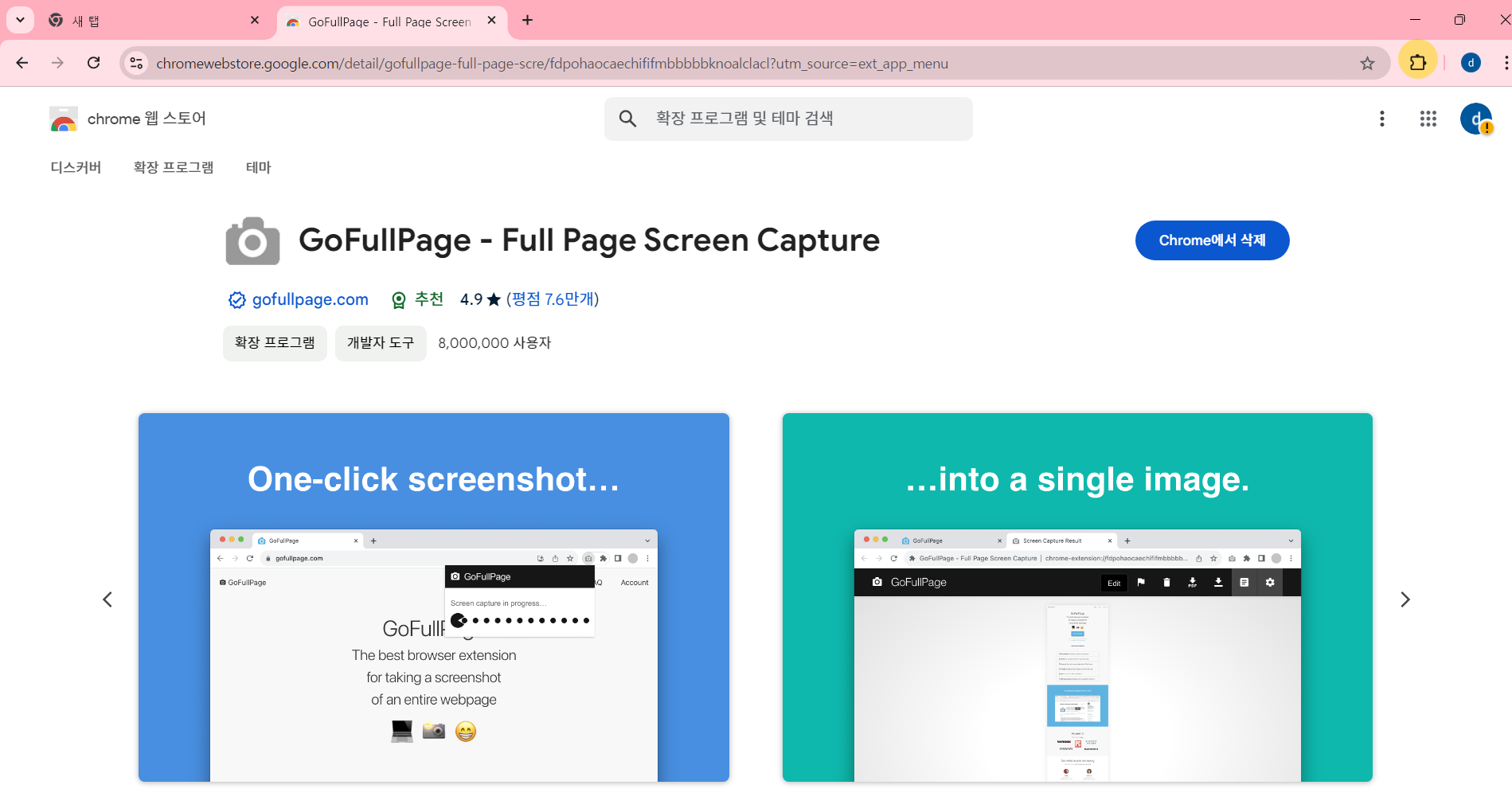
Task: Open the tab search dropdown arrow
Action: [20, 20]
